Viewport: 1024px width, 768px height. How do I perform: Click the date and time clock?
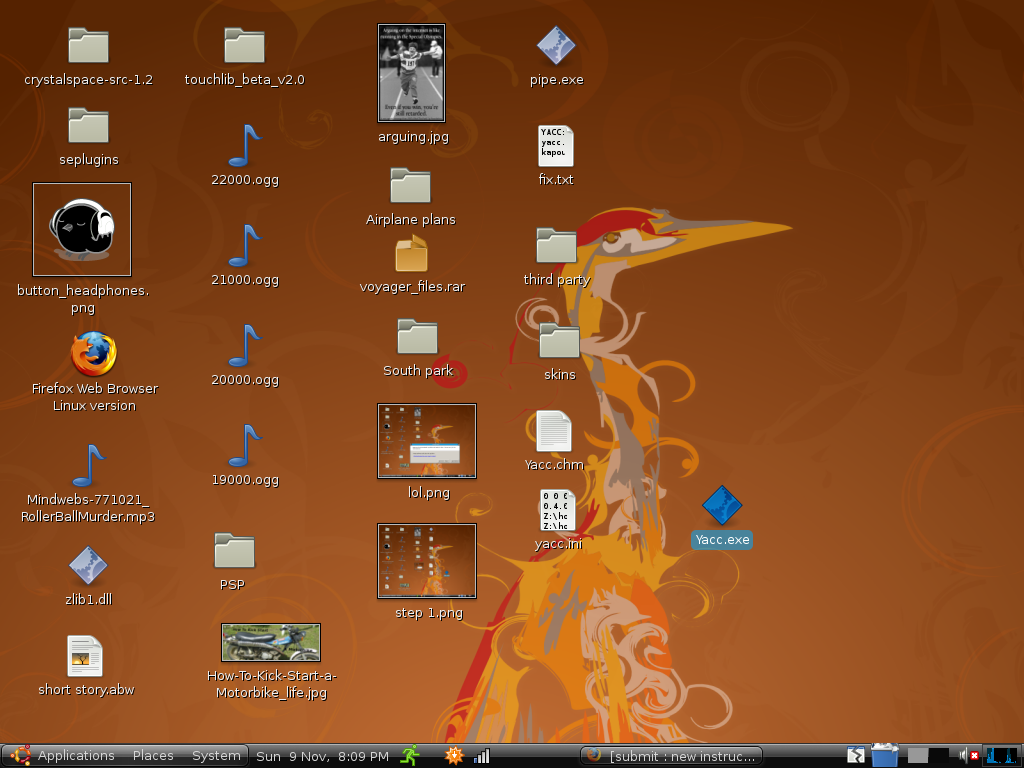pos(322,756)
